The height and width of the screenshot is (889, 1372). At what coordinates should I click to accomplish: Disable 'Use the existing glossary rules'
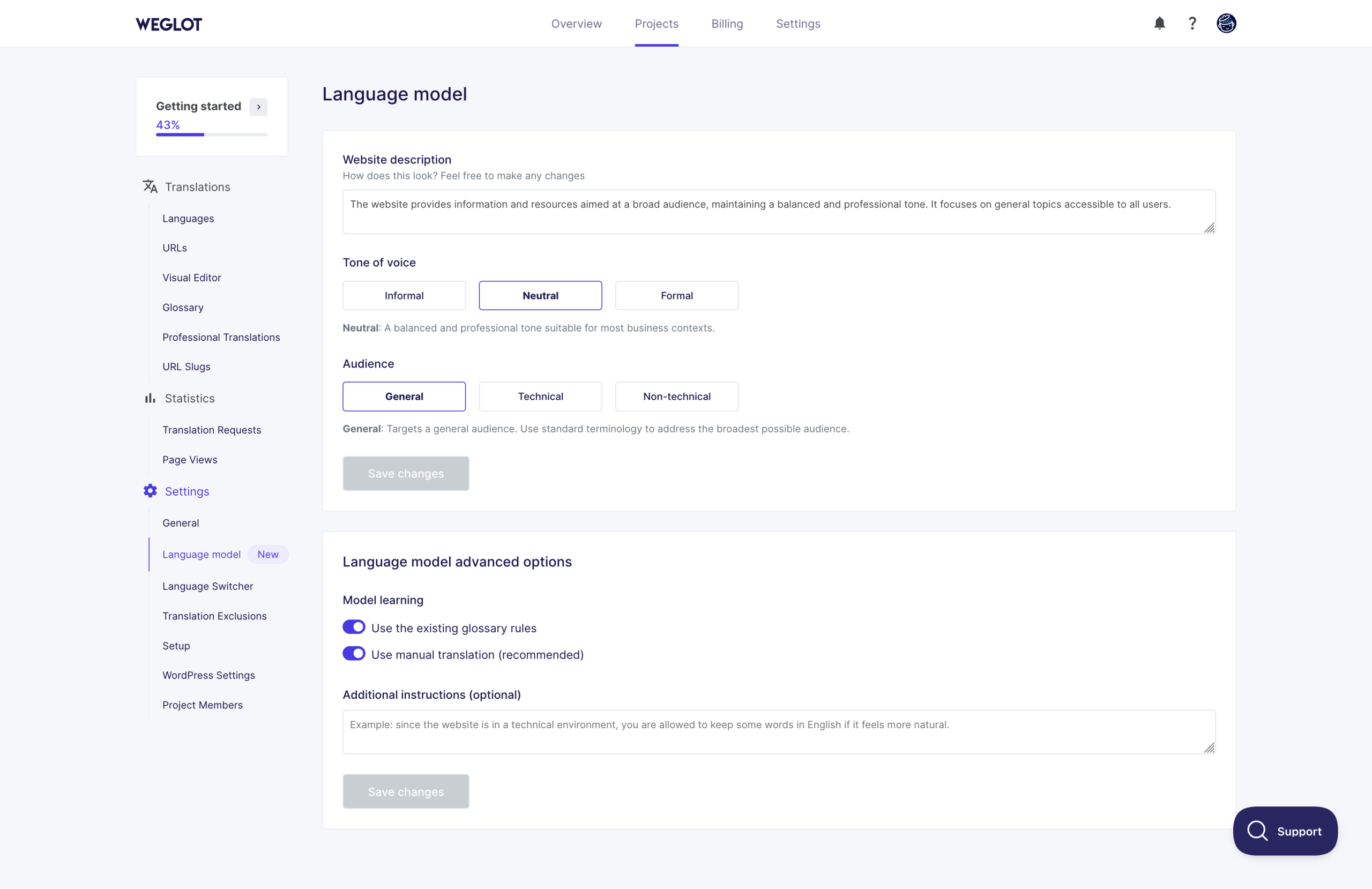(354, 627)
